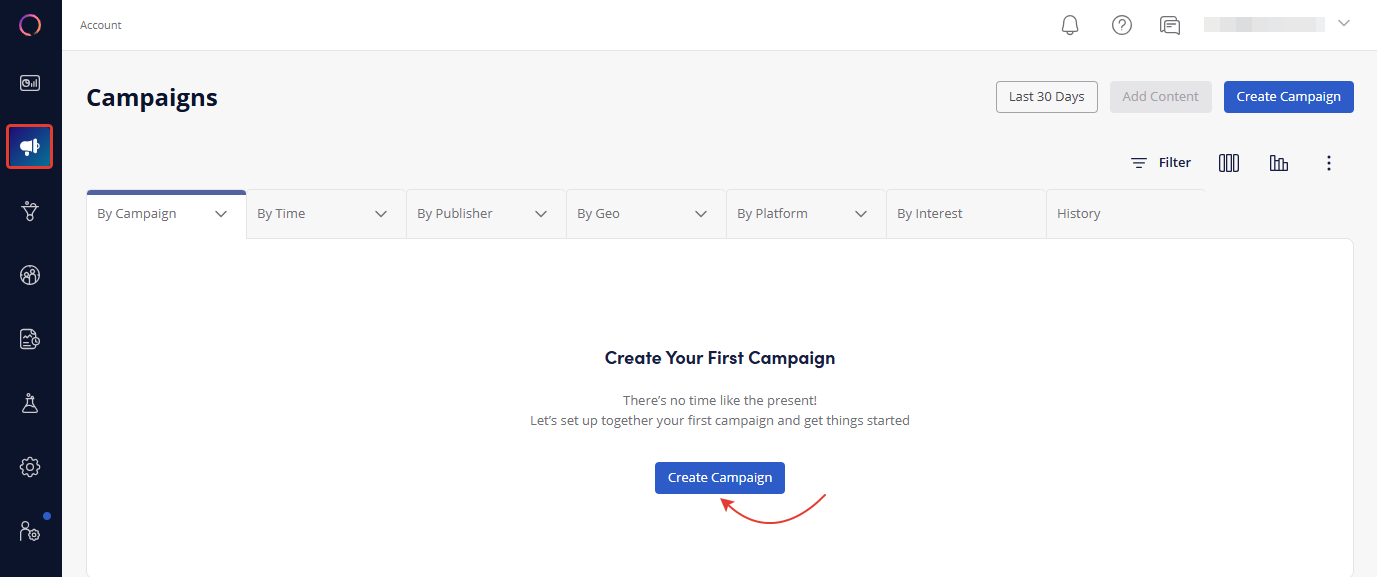The height and width of the screenshot is (577, 1377).
Task: Open the scheduled reports sidebar icon
Action: [30, 339]
